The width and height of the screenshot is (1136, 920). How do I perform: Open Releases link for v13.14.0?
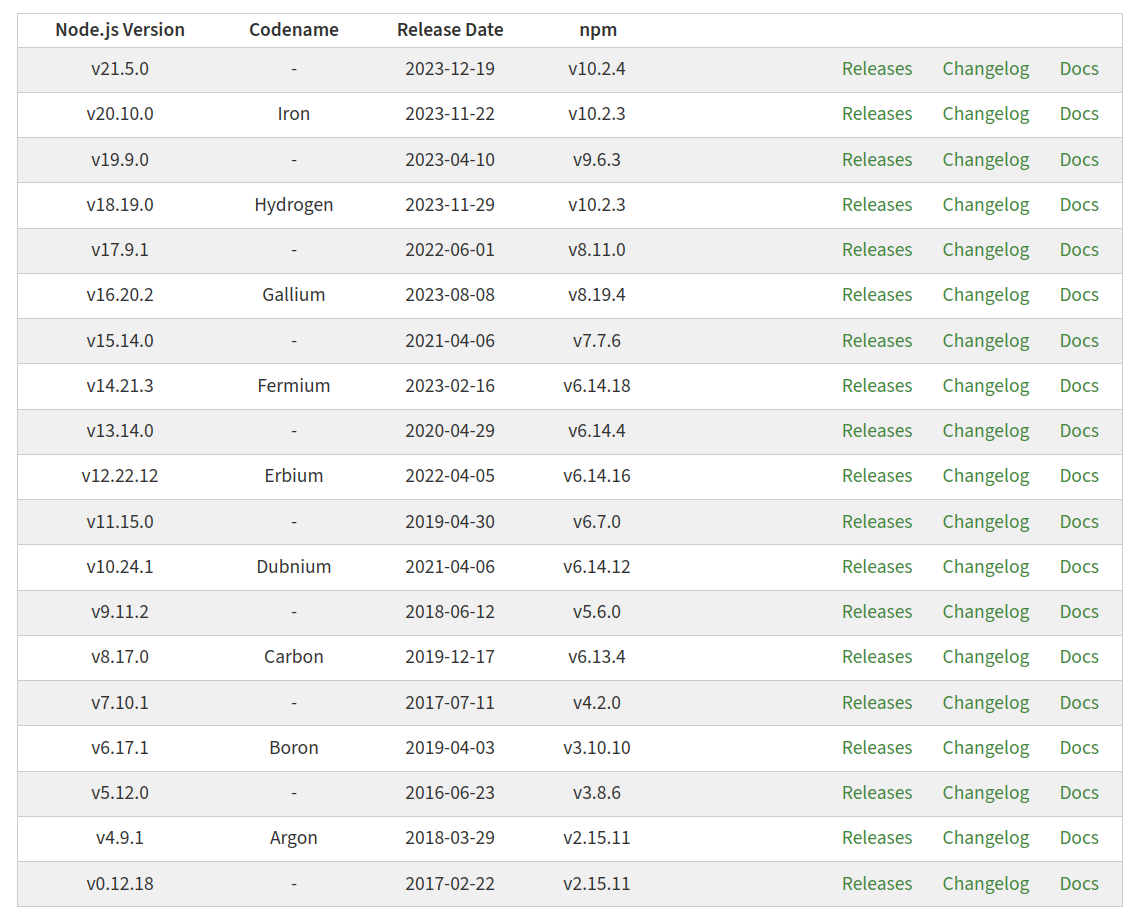click(x=877, y=430)
